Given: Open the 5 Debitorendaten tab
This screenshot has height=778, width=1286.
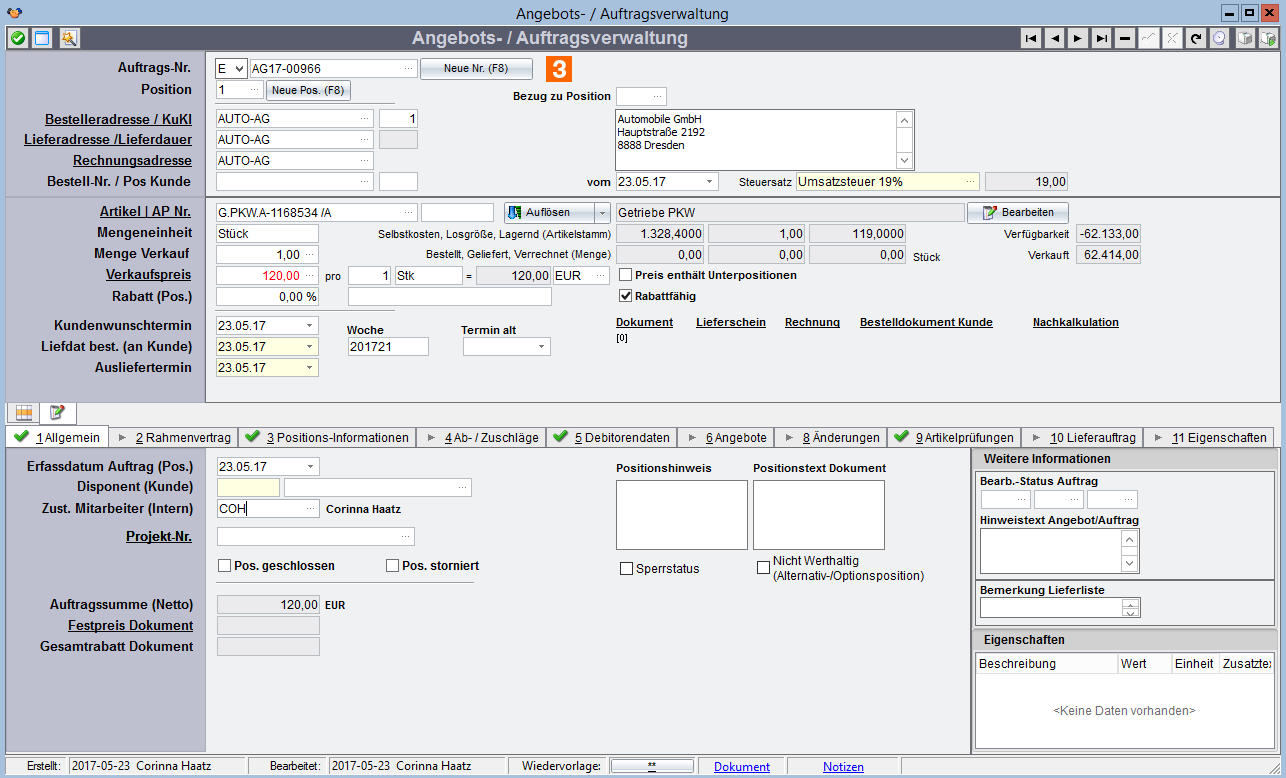Looking at the screenshot, I should click(x=610, y=437).
